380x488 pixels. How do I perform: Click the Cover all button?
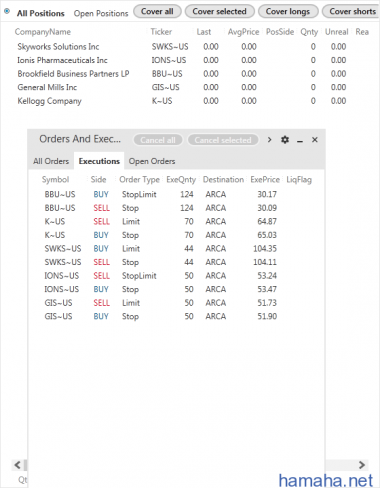(x=157, y=12)
